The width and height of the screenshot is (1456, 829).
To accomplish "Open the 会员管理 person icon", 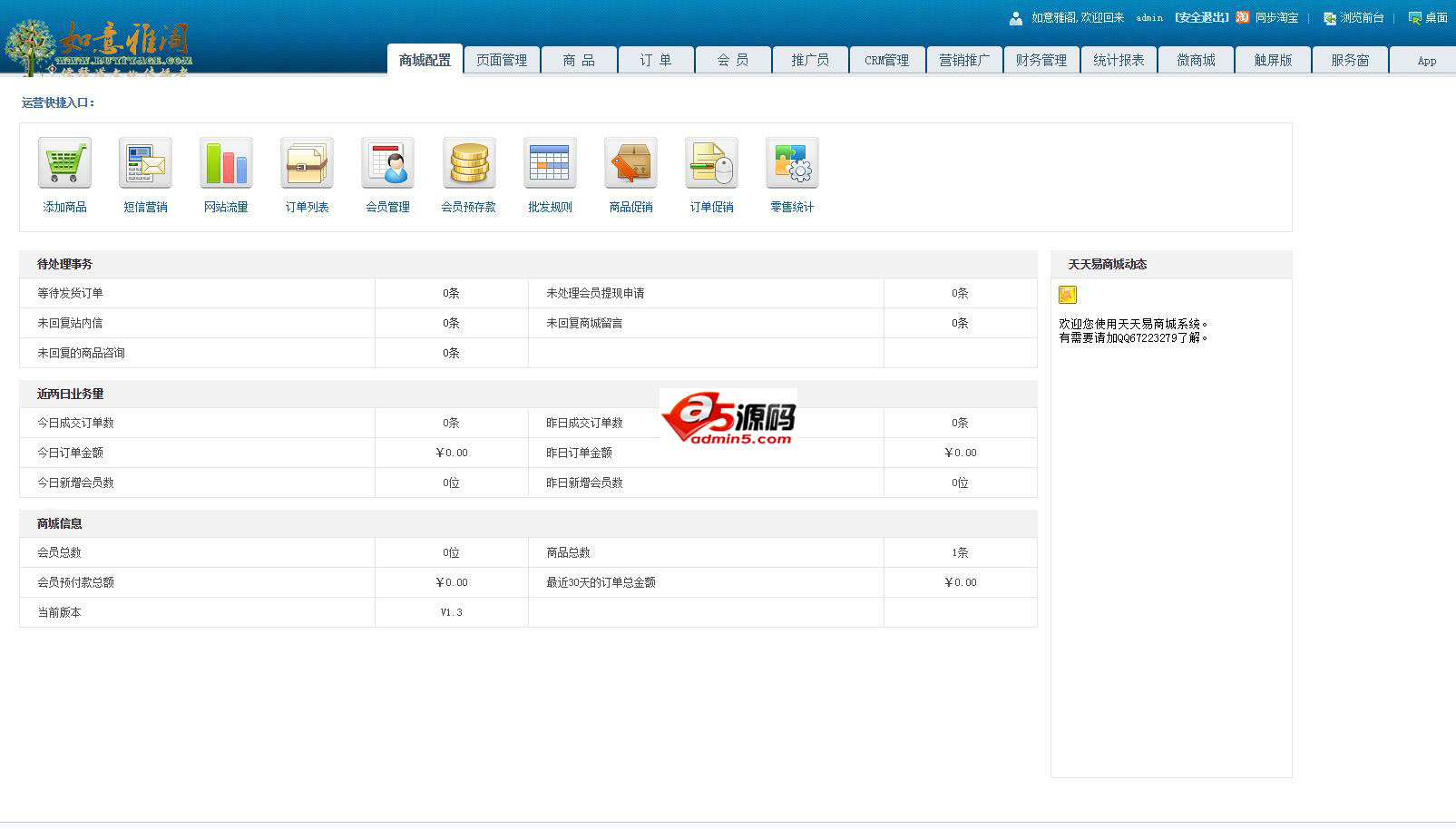I will click(387, 163).
